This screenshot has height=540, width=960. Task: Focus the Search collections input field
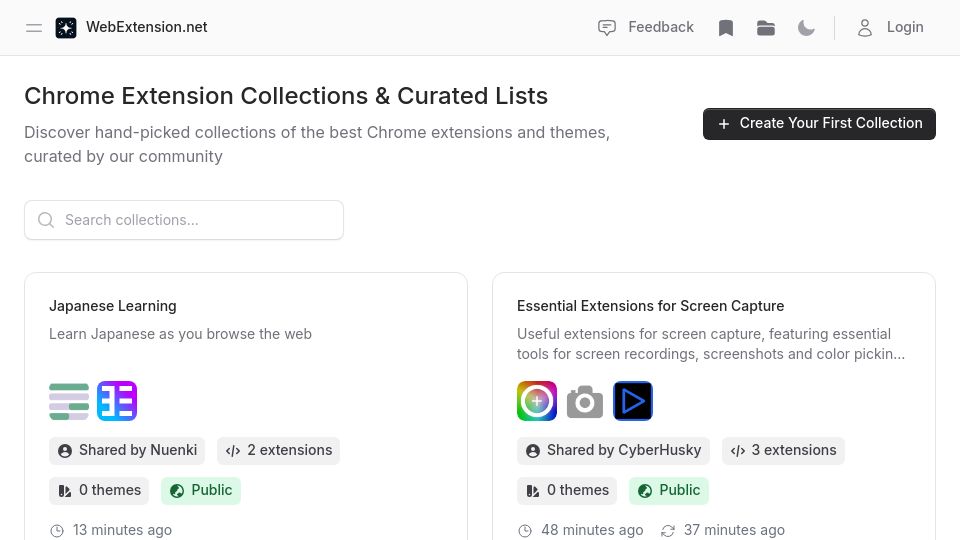click(184, 220)
